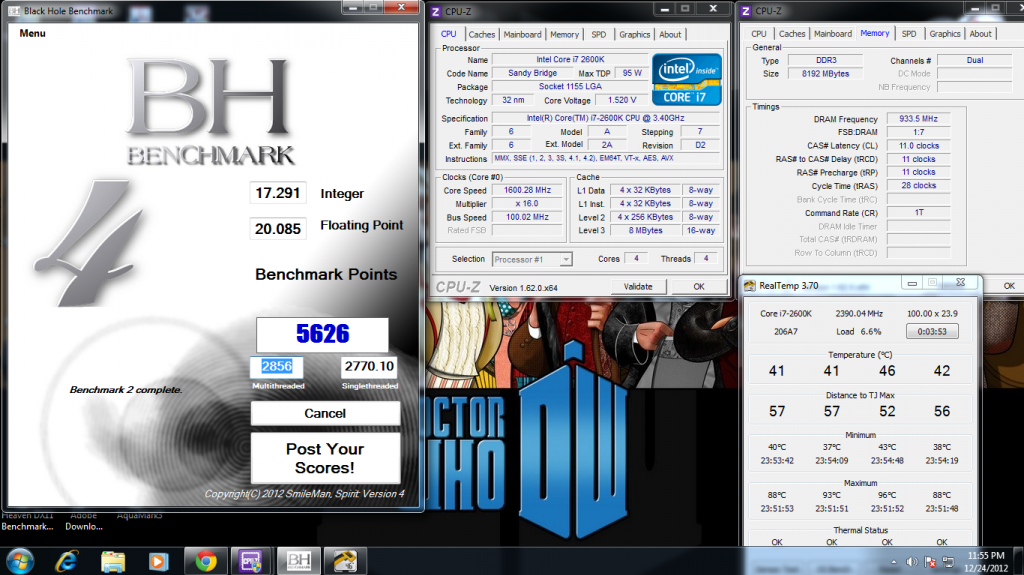Switch to the CPU-Z taskbar icon
The image size is (1024, 575).
pyautogui.click(x=251, y=561)
